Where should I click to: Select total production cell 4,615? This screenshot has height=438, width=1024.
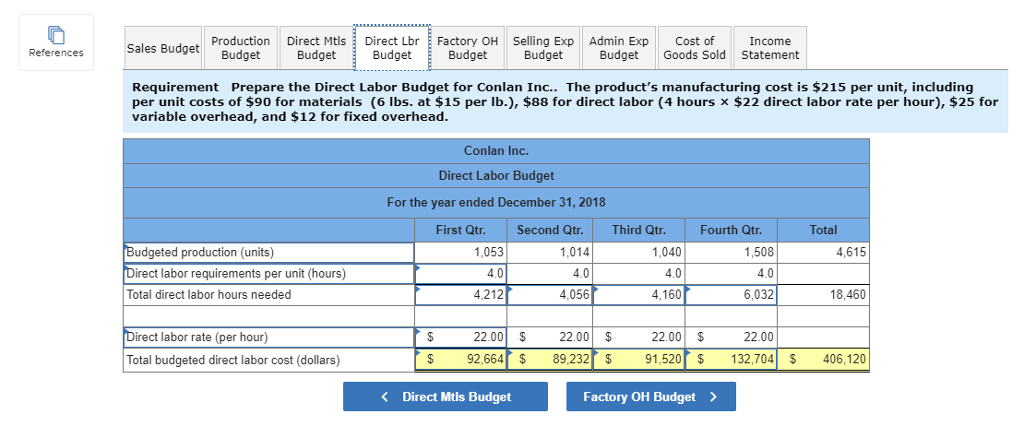coord(823,253)
